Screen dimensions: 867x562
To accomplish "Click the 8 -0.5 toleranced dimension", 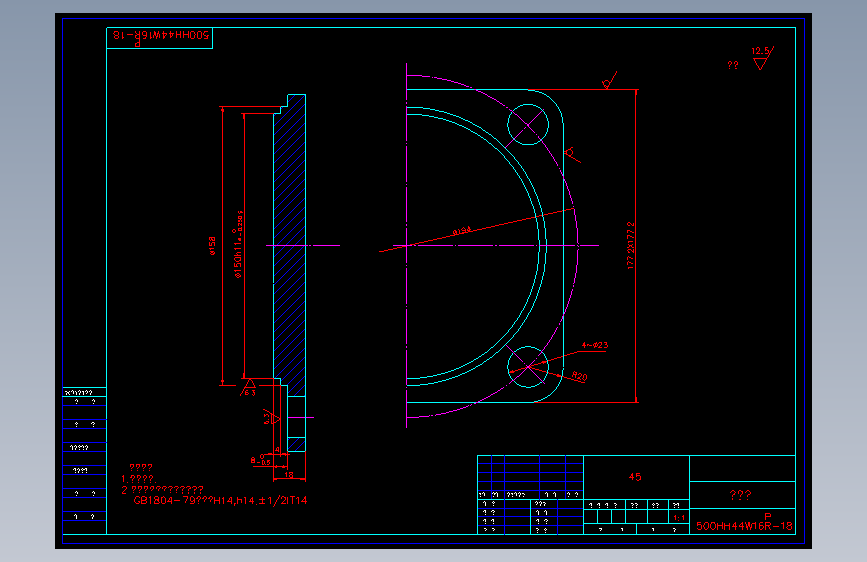I will pyautogui.click(x=260, y=460).
